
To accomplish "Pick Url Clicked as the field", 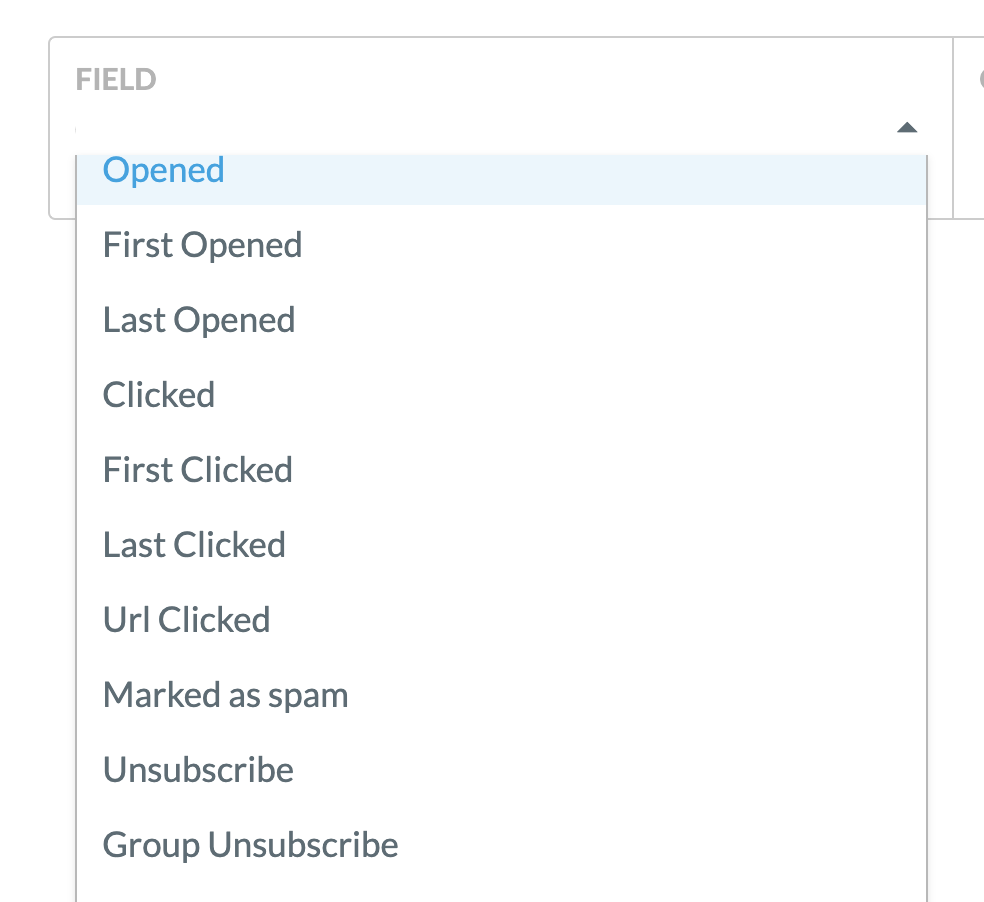I will click(x=501, y=620).
